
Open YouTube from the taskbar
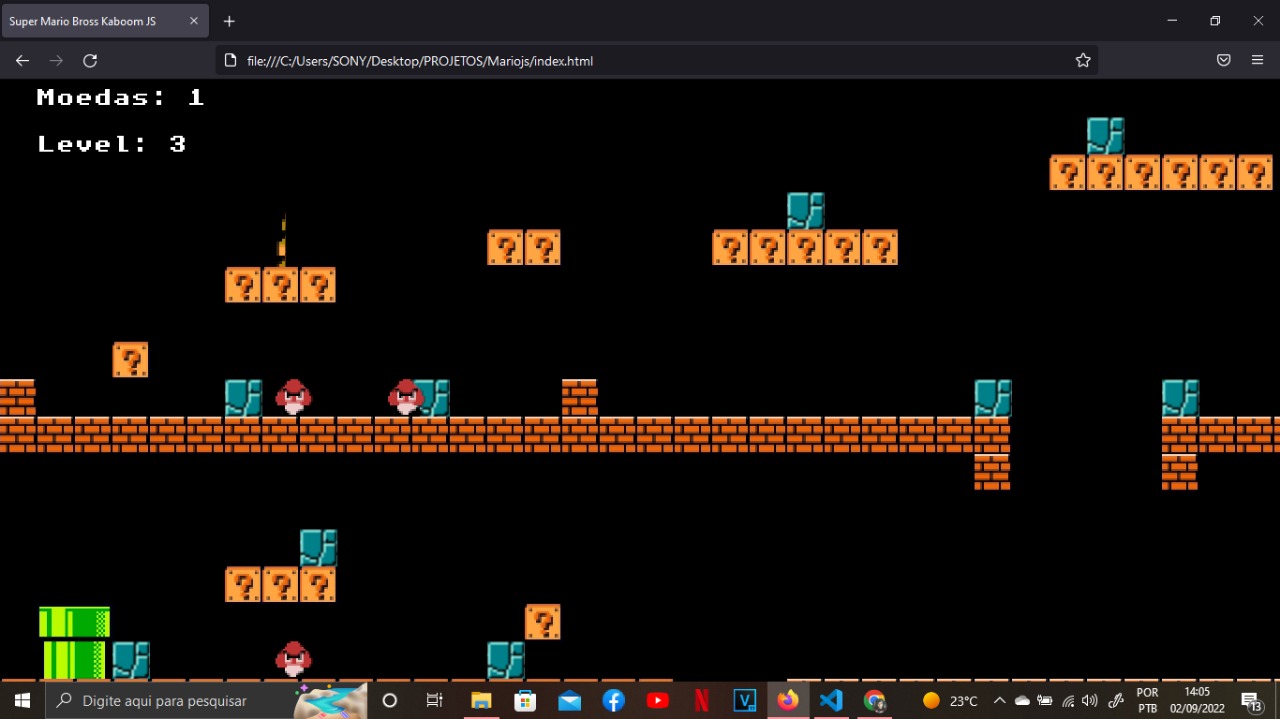657,701
